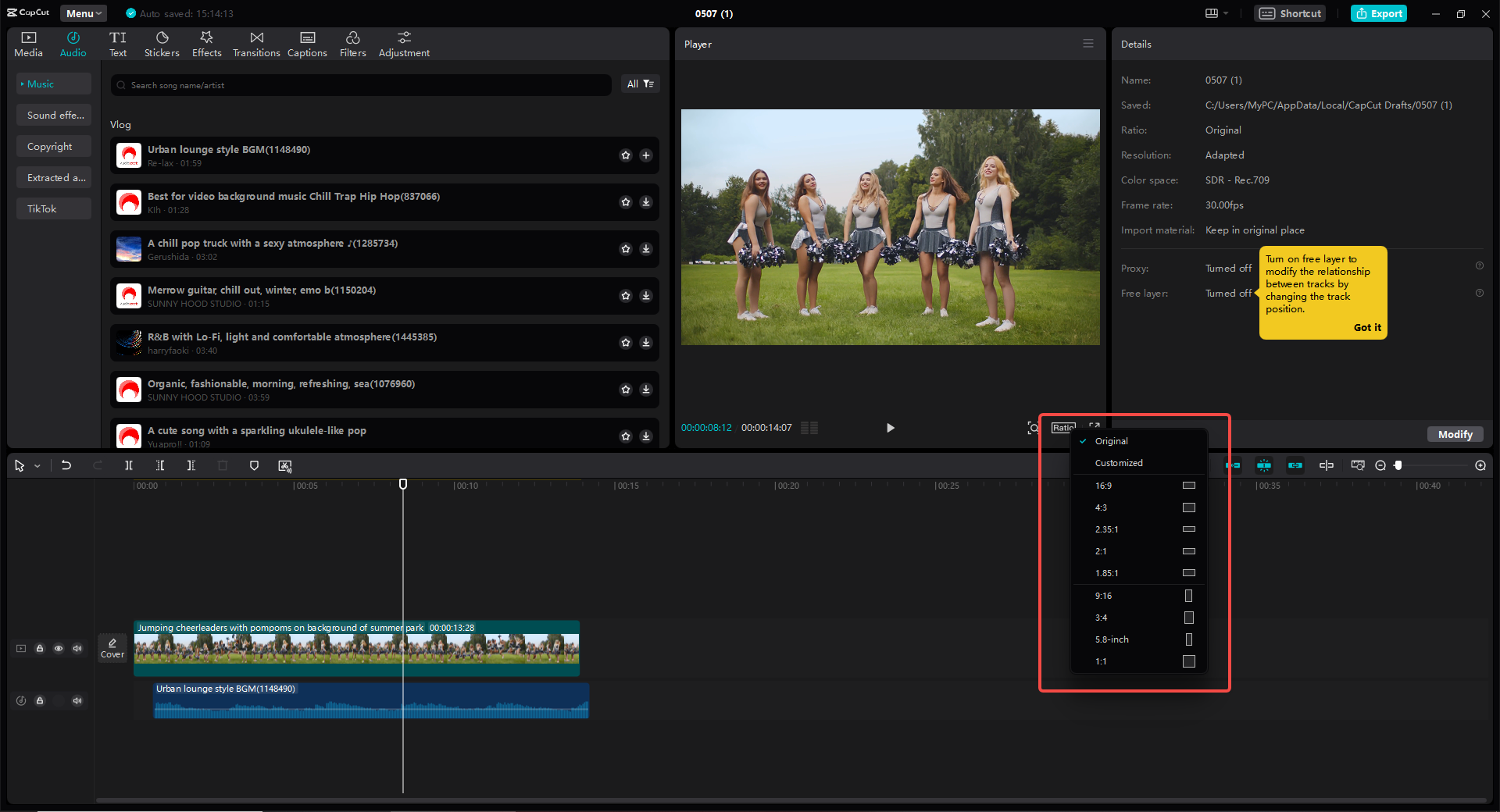Image resolution: width=1500 pixels, height=812 pixels.
Task: Expand the selection tool dropdown arrow
Action: coord(36,465)
